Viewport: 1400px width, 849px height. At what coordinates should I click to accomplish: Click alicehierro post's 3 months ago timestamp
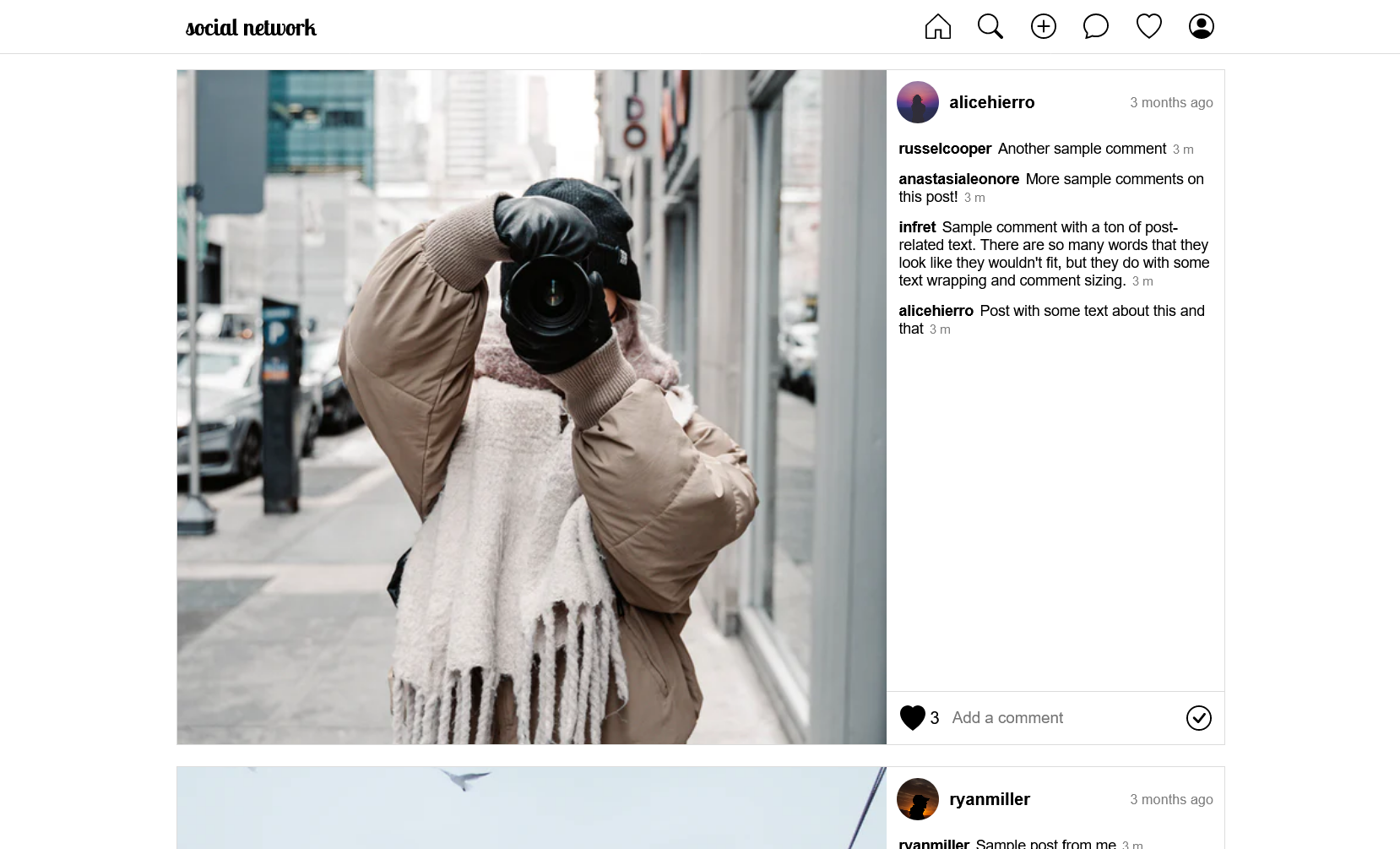point(1171,102)
